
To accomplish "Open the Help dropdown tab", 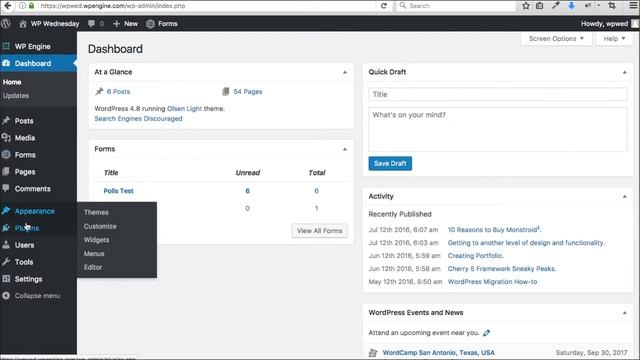I will [x=614, y=39].
